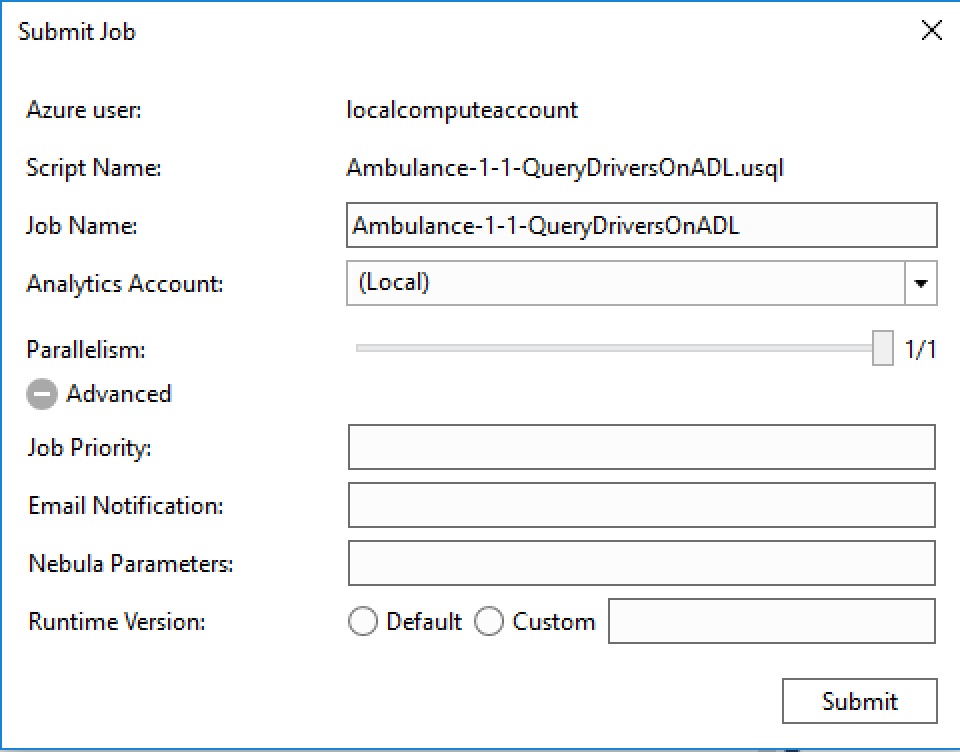Focus the Job Name text field
960x752 pixels.
click(641, 226)
